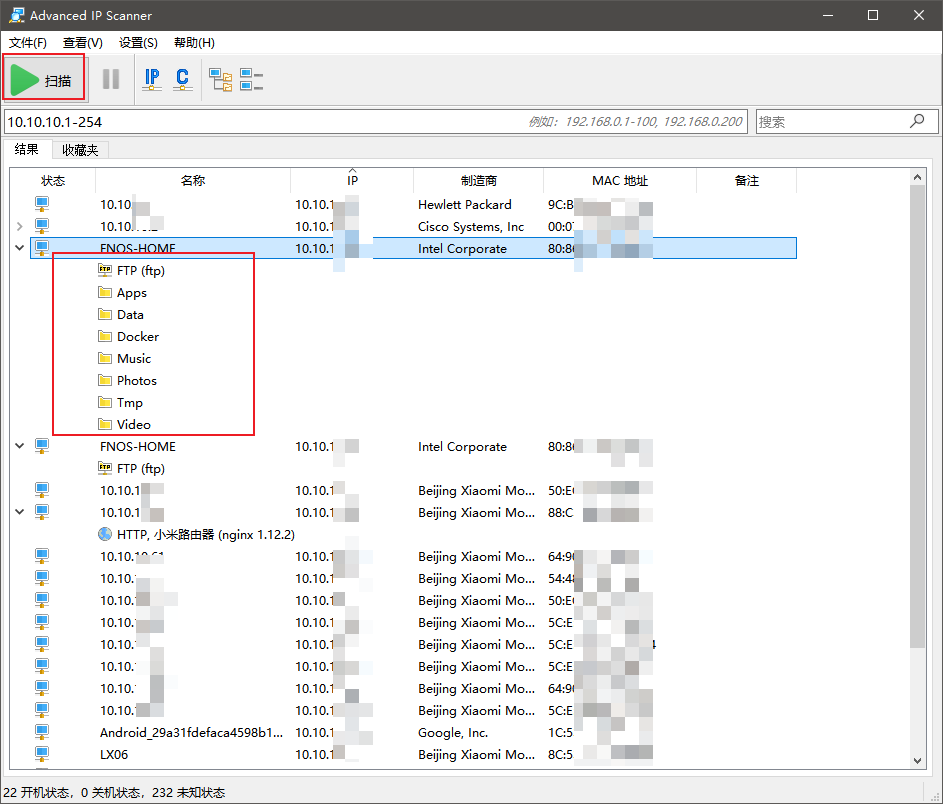
Task: Open the 帮助(H) menu
Action: click(x=194, y=43)
